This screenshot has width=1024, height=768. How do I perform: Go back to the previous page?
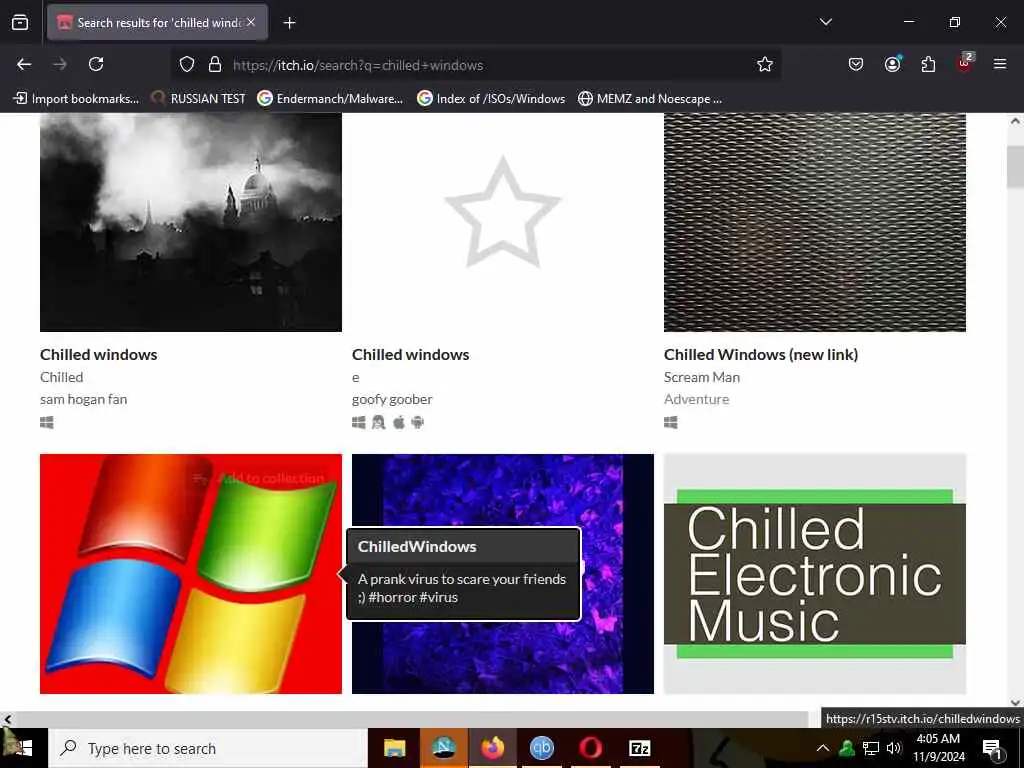24,64
